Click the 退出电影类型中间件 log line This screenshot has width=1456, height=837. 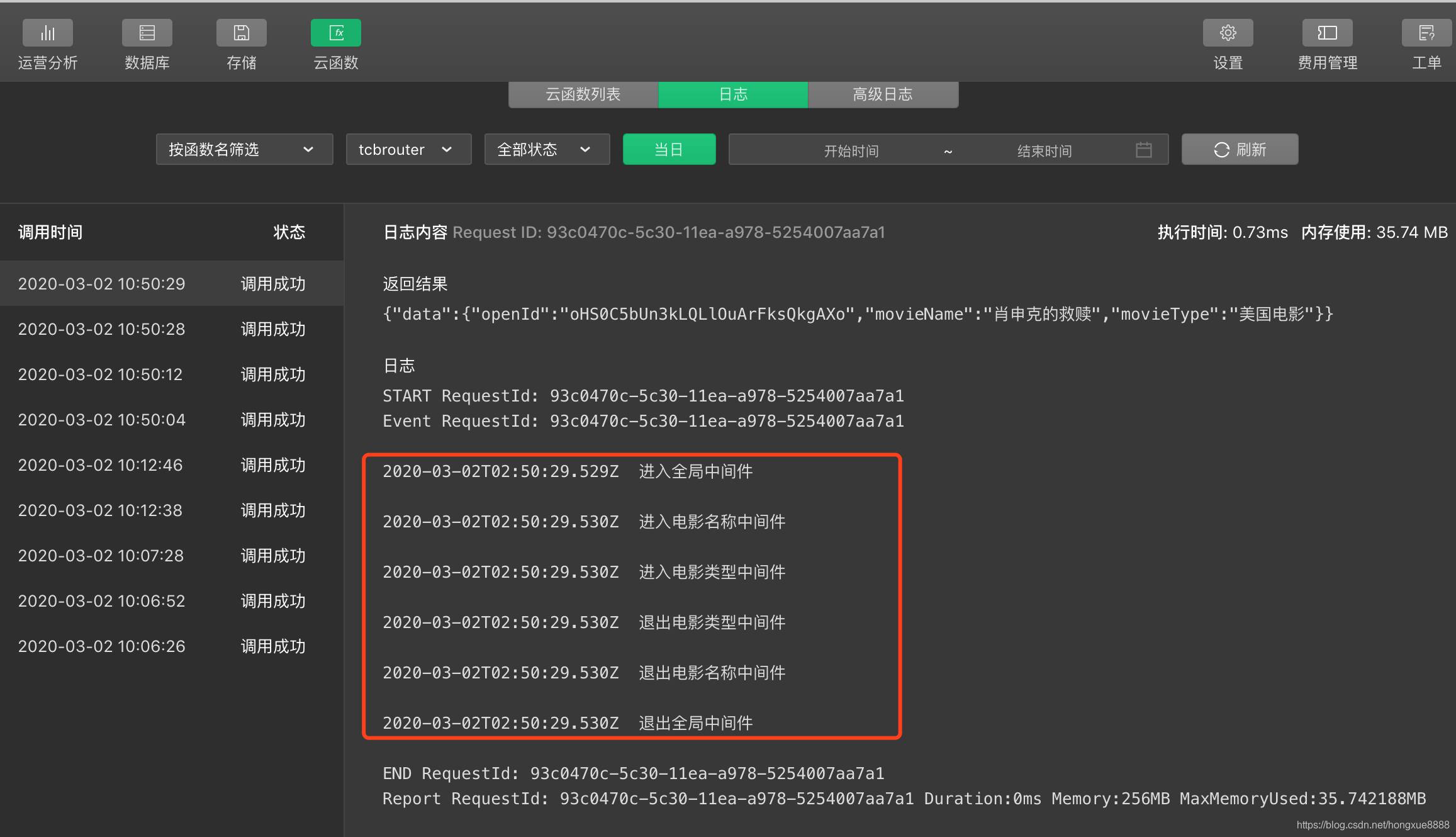point(584,622)
